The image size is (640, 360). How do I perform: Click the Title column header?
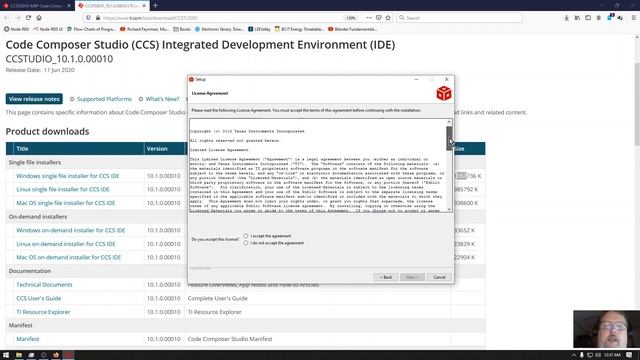79,149
